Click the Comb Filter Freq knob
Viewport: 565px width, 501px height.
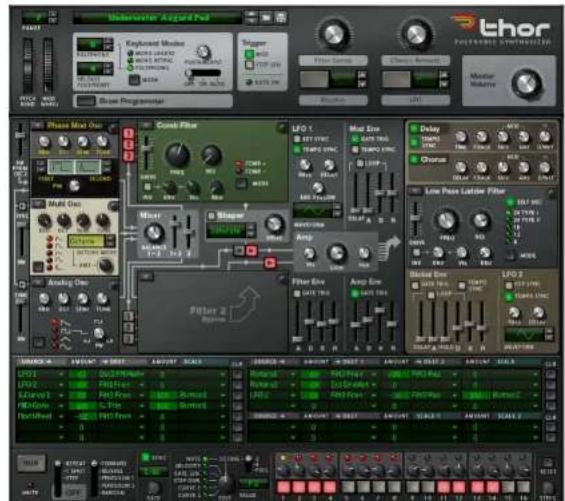click(x=177, y=155)
